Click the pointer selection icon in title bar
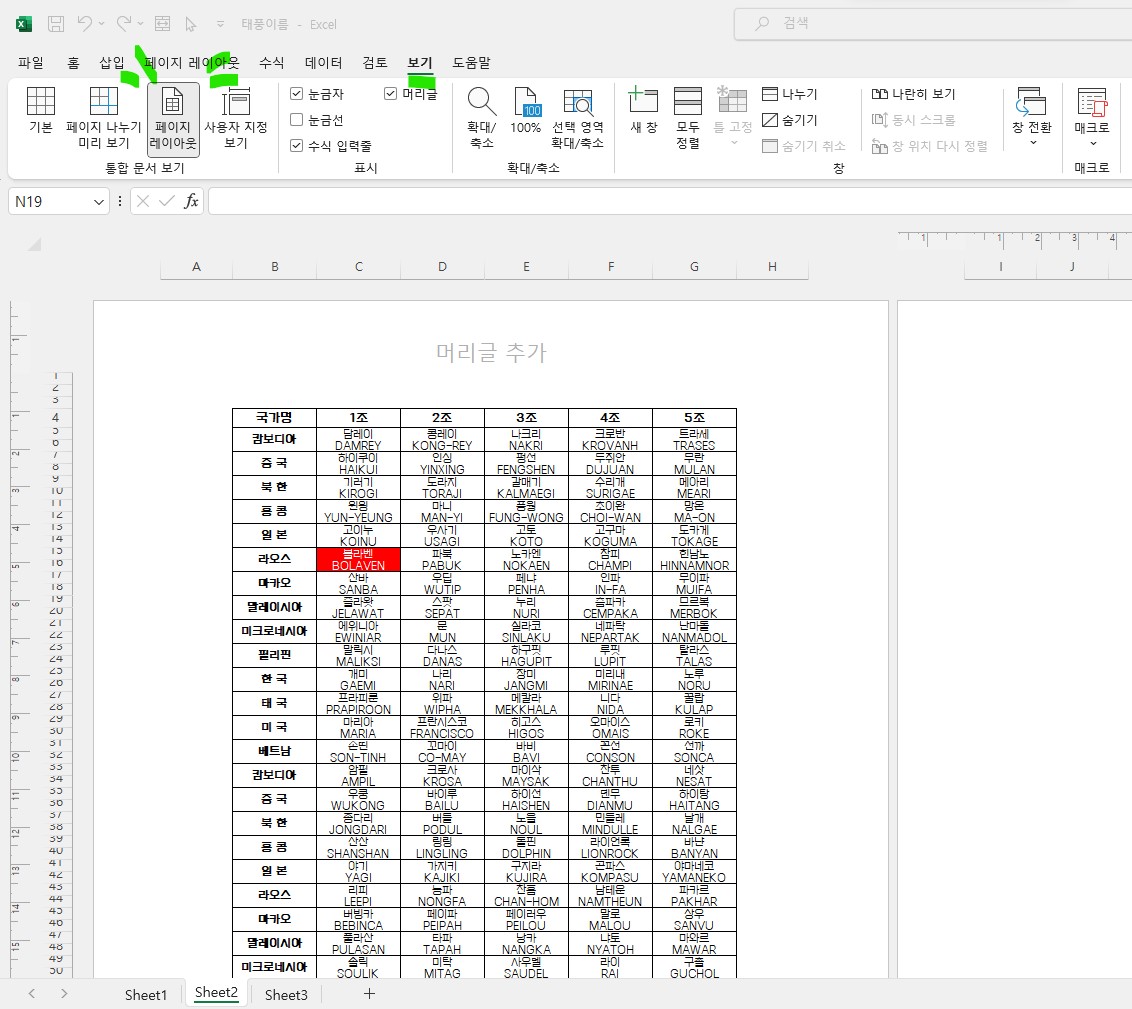 pos(191,24)
